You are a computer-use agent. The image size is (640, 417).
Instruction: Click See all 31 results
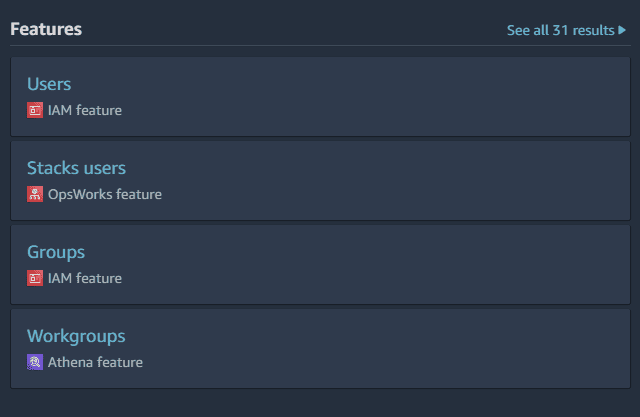(x=560, y=30)
